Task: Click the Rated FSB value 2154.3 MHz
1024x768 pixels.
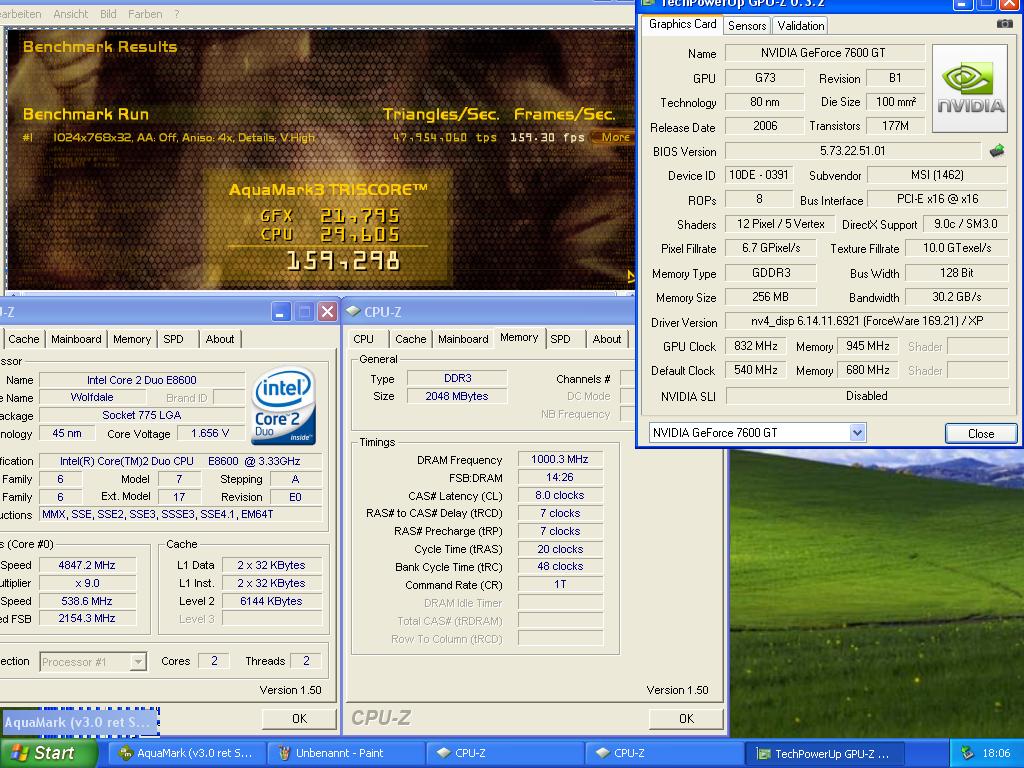Action: click(x=87, y=618)
